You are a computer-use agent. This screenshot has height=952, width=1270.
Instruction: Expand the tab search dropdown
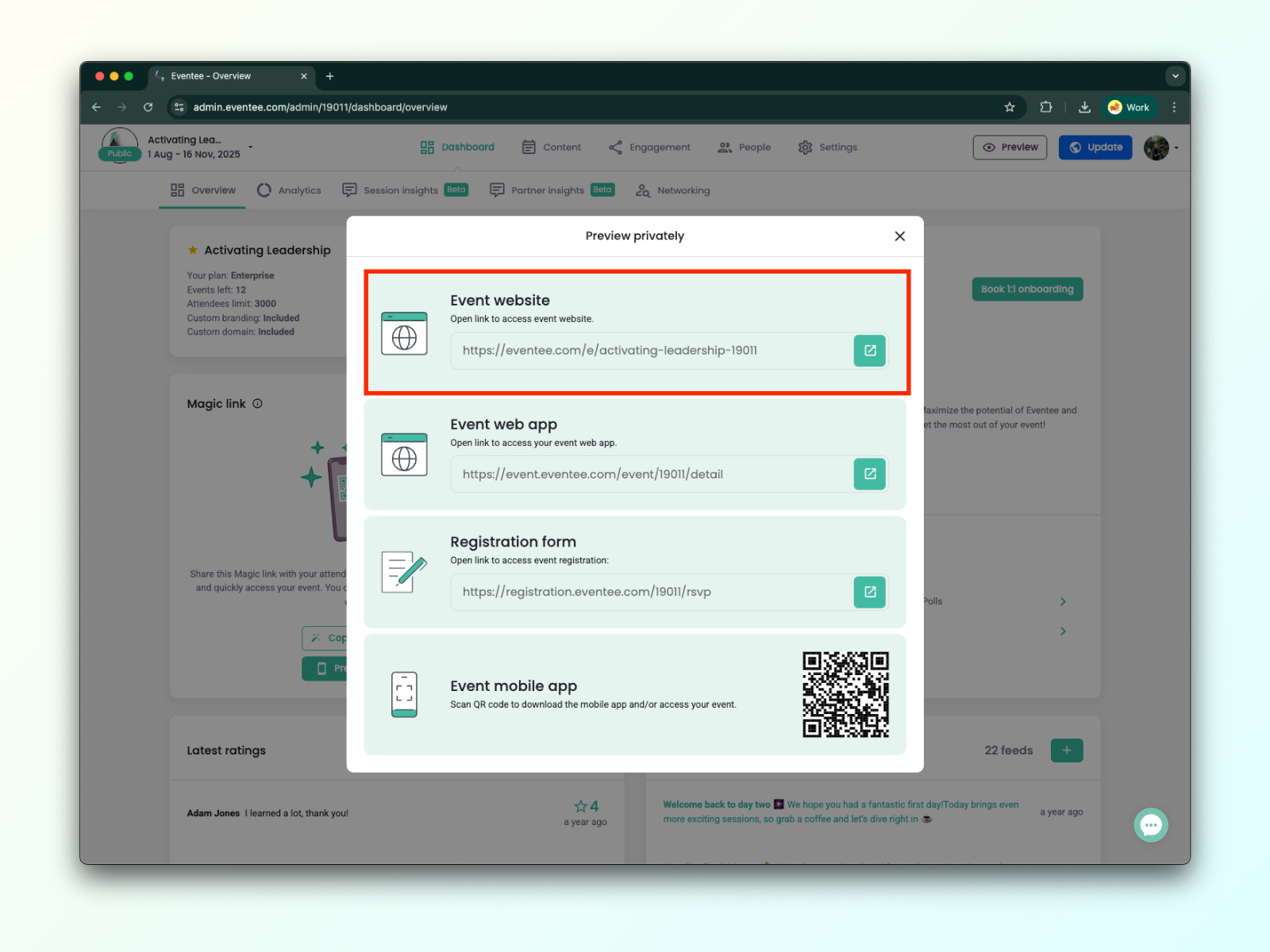[1176, 76]
